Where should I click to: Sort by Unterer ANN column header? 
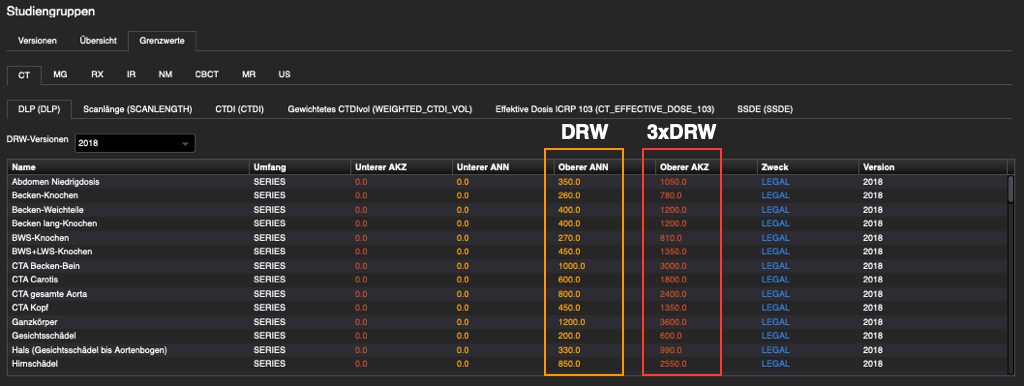pyautogui.click(x=502, y=167)
